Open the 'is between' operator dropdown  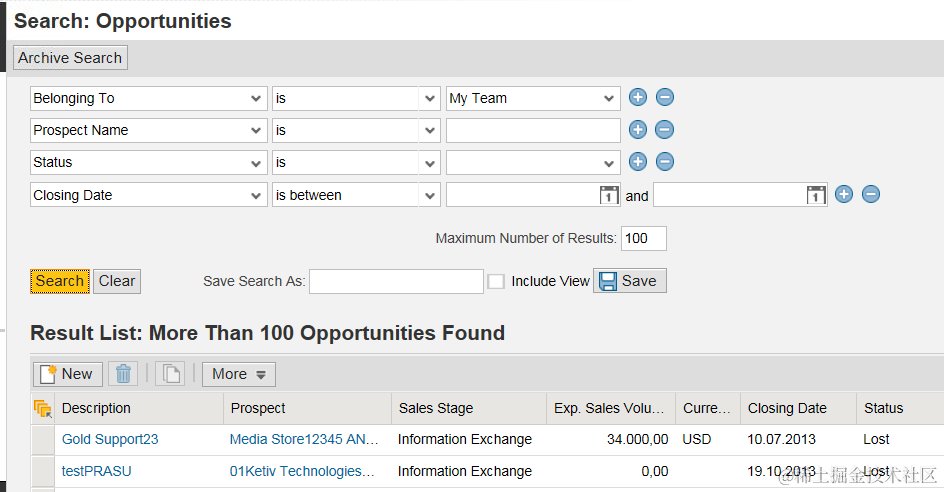coord(430,195)
